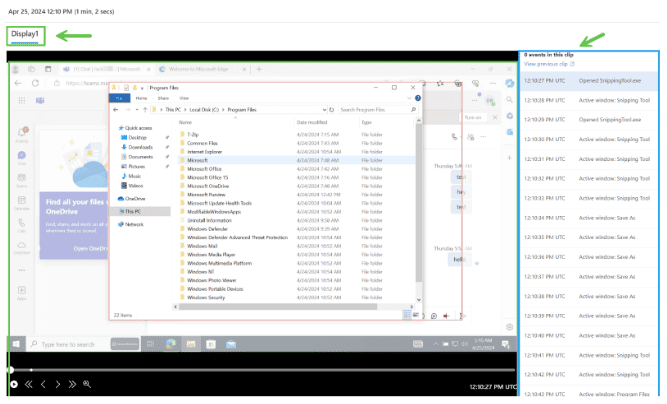This screenshot has height=404, width=667.
Task: Select the Microsoft Office 15 folder
Action: click(204, 178)
